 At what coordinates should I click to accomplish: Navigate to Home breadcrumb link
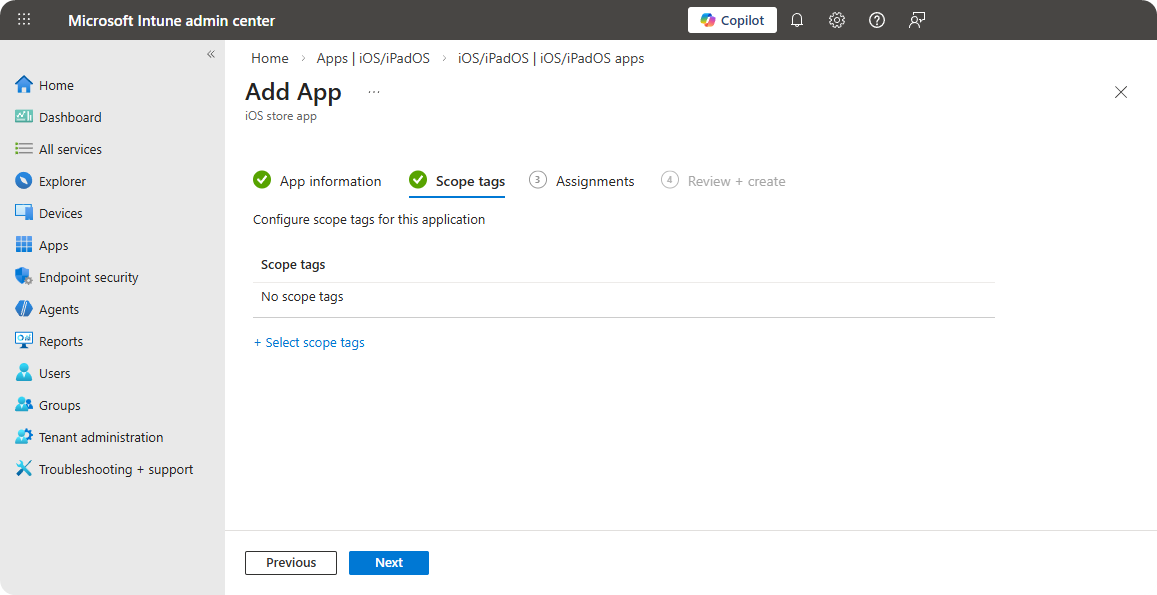coord(270,58)
